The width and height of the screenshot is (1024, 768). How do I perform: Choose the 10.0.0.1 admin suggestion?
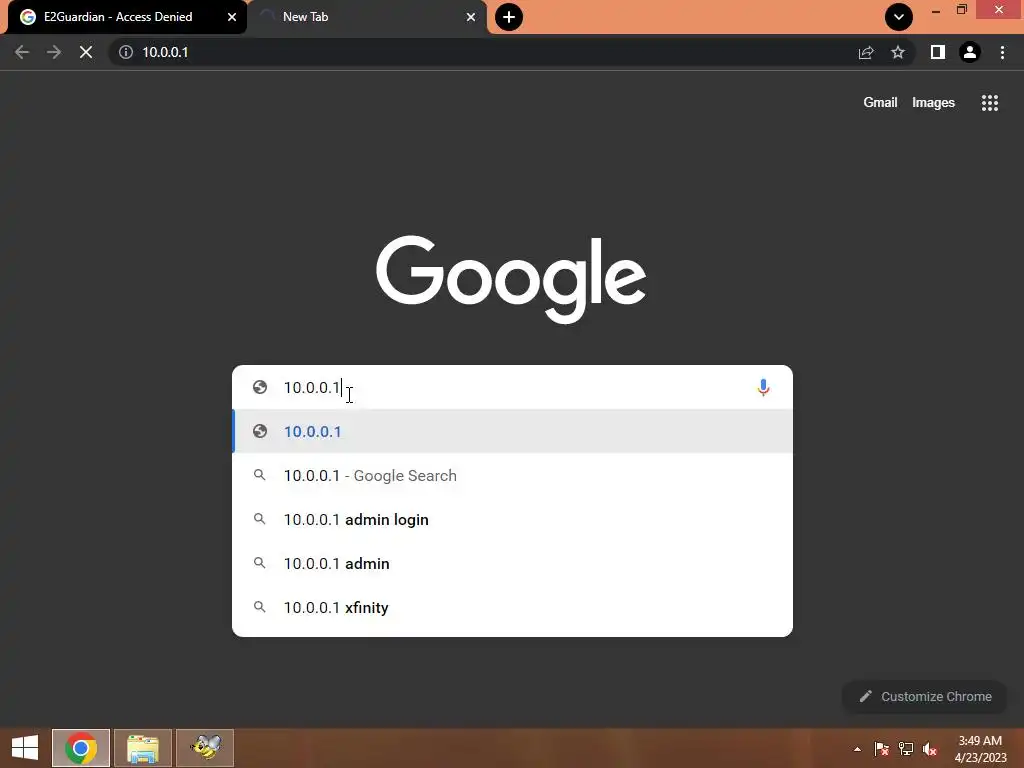click(512, 563)
